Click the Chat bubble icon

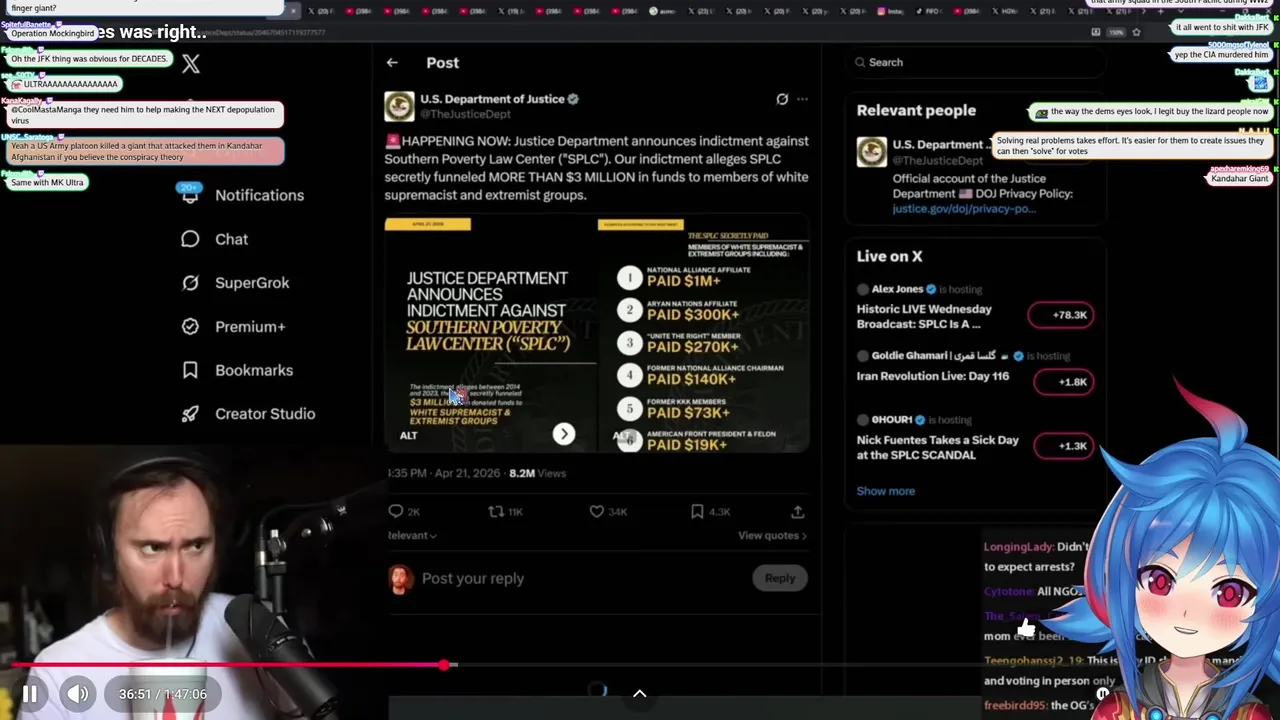[190, 239]
